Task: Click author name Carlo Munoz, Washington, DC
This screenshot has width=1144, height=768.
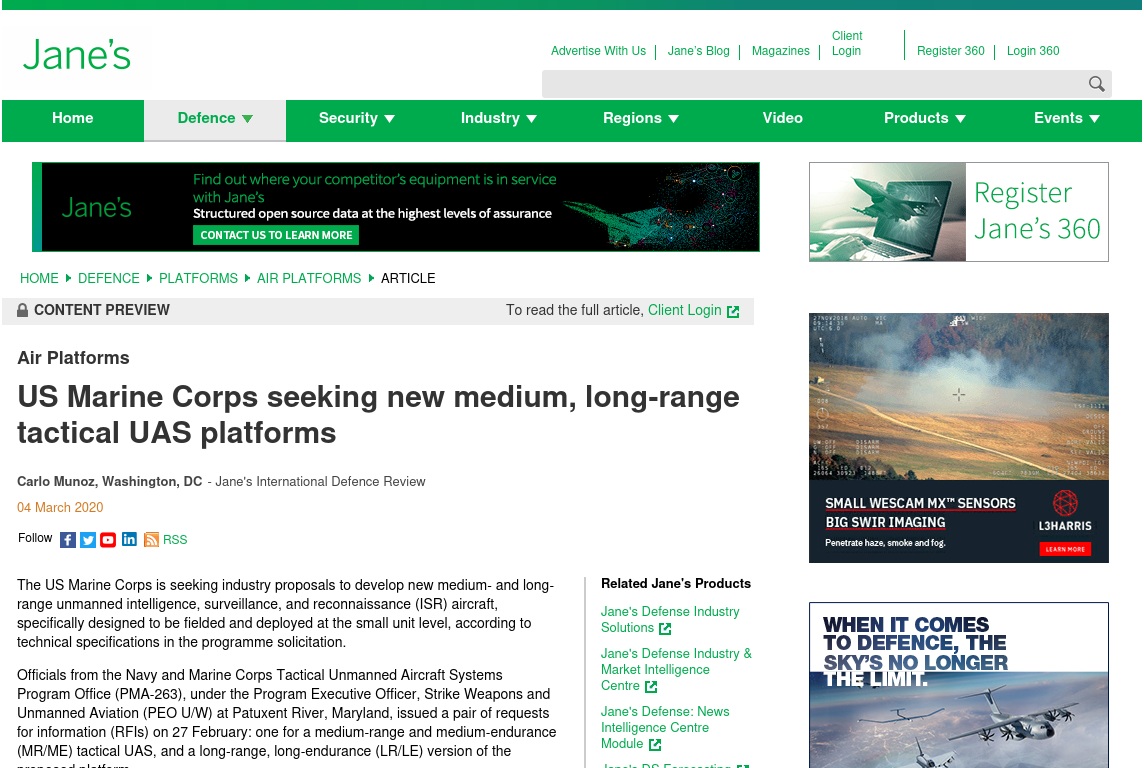Action: [x=109, y=481]
